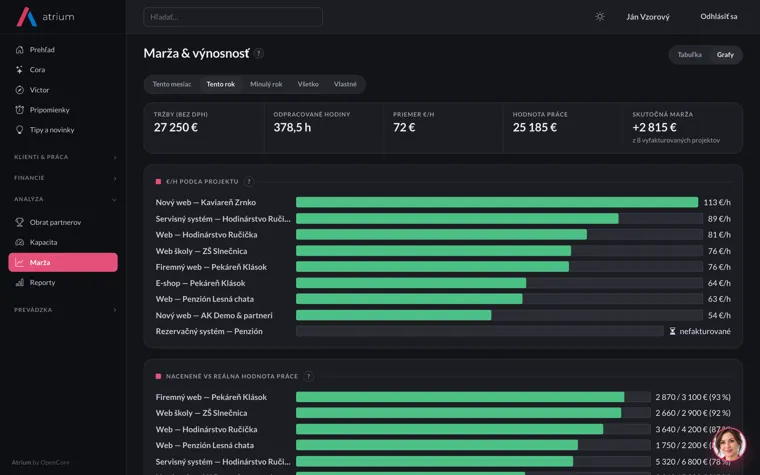Image resolution: width=760 pixels, height=475 pixels.
Task: Click 'E-shop — Pekáreň Klások' row label
Action: [200, 283]
